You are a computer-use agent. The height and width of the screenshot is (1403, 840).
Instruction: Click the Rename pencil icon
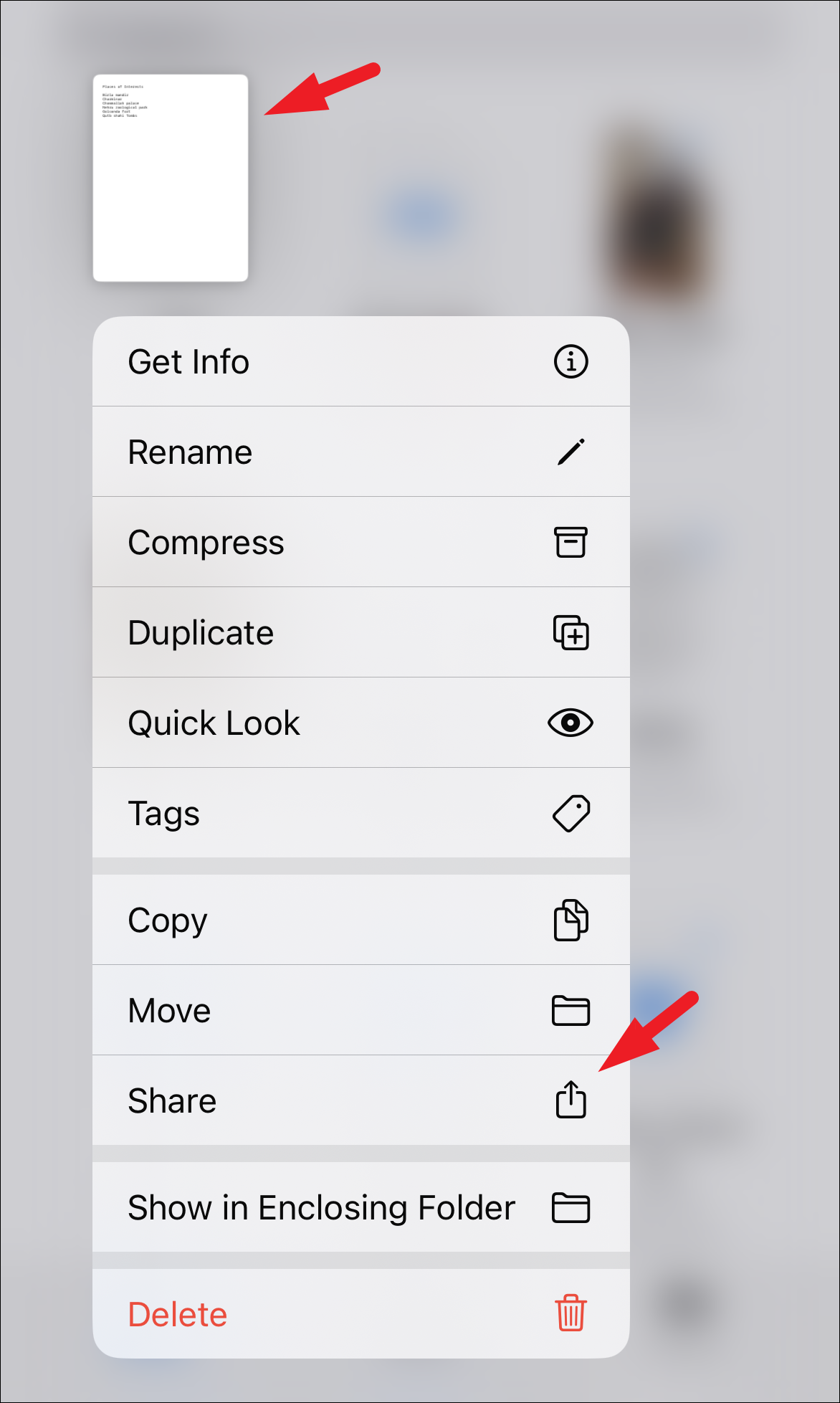(571, 452)
